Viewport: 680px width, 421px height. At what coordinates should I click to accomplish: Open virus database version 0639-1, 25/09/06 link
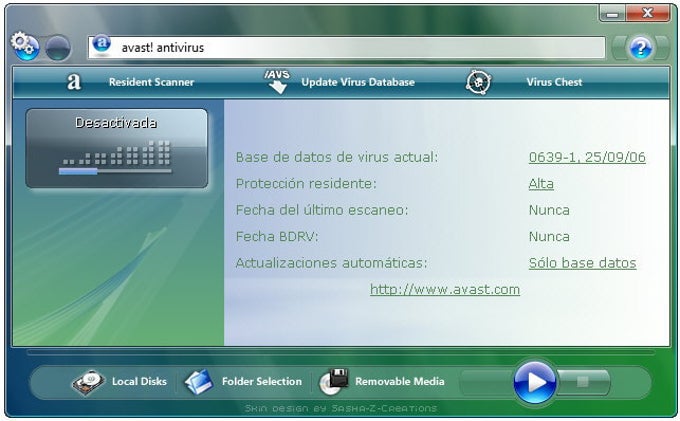coord(587,157)
